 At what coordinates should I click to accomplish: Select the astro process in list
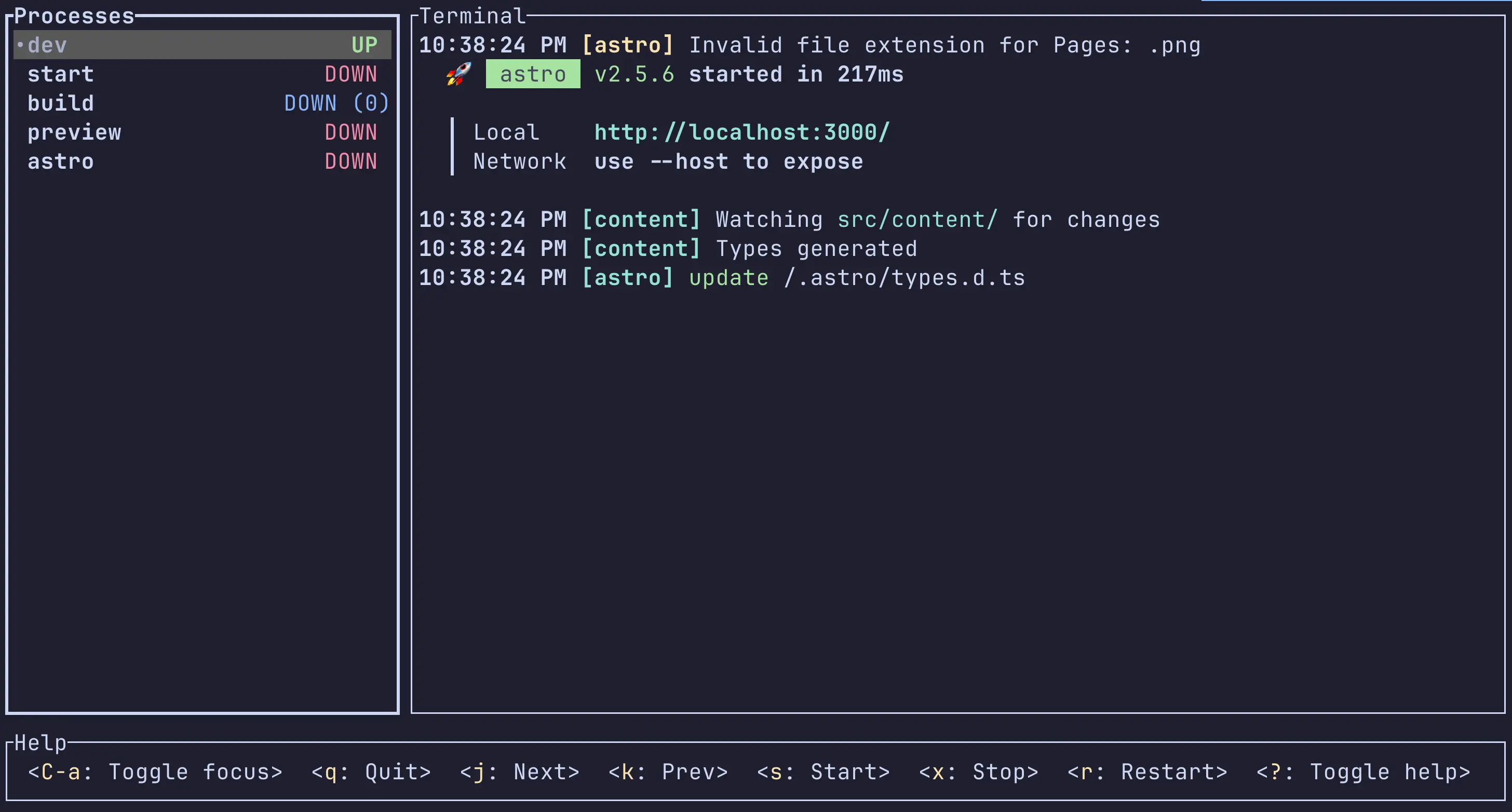pos(60,161)
